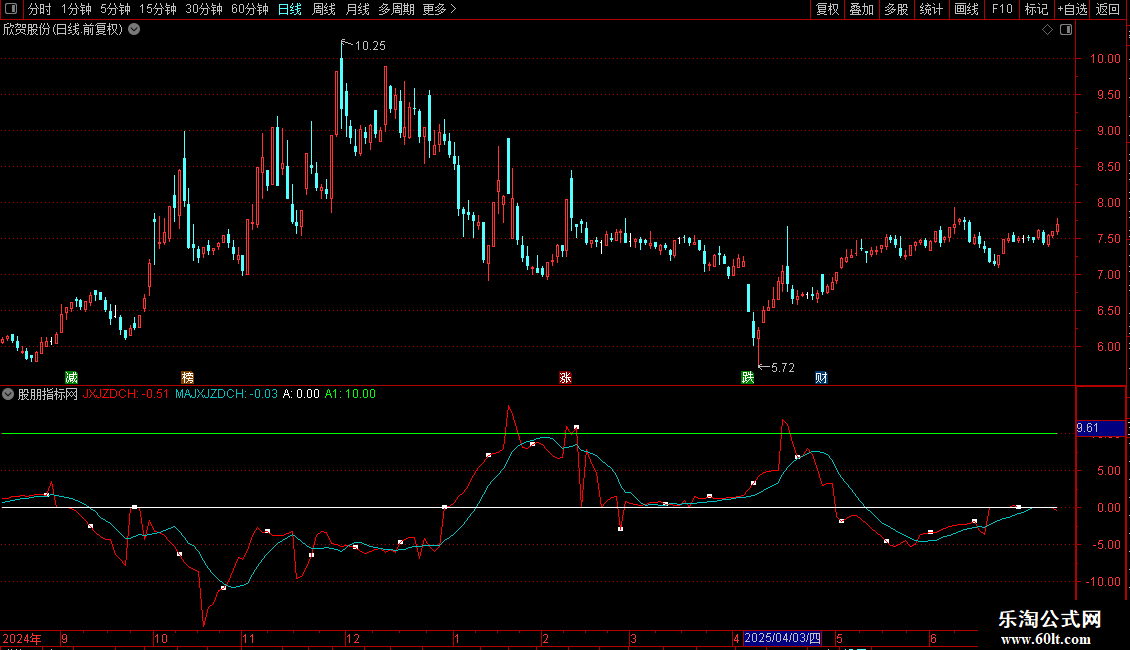Switch to 15分钟 period
Screen dimensions: 1130x650
click(x=158, y=9)
